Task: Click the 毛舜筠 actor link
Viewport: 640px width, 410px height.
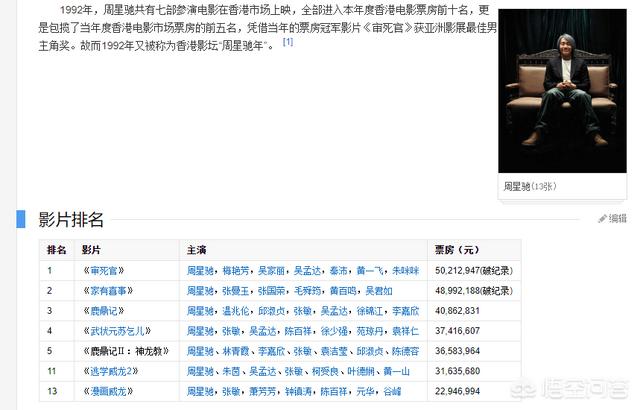Action: point(307,291)
